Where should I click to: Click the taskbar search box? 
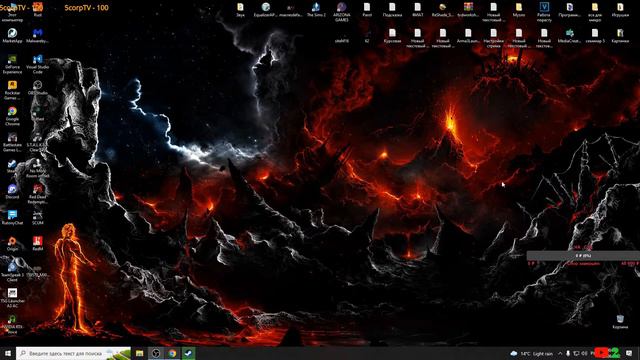73,353
